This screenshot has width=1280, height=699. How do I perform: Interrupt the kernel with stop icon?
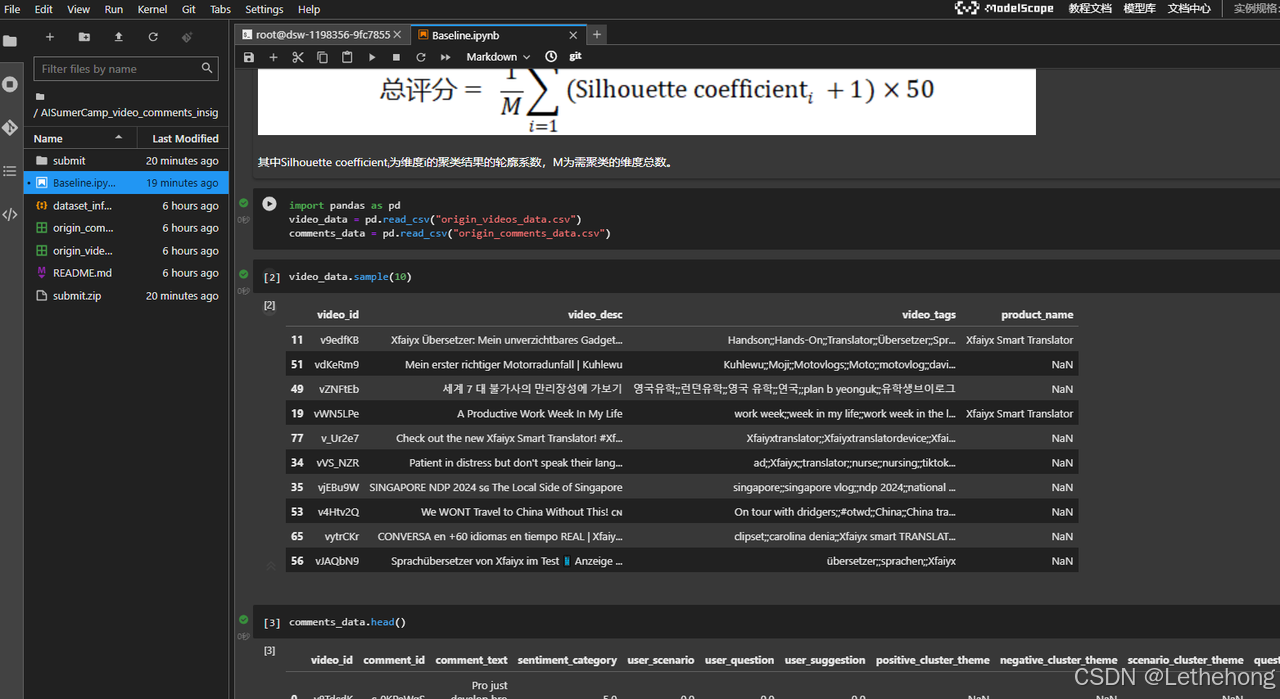point(396,57)
